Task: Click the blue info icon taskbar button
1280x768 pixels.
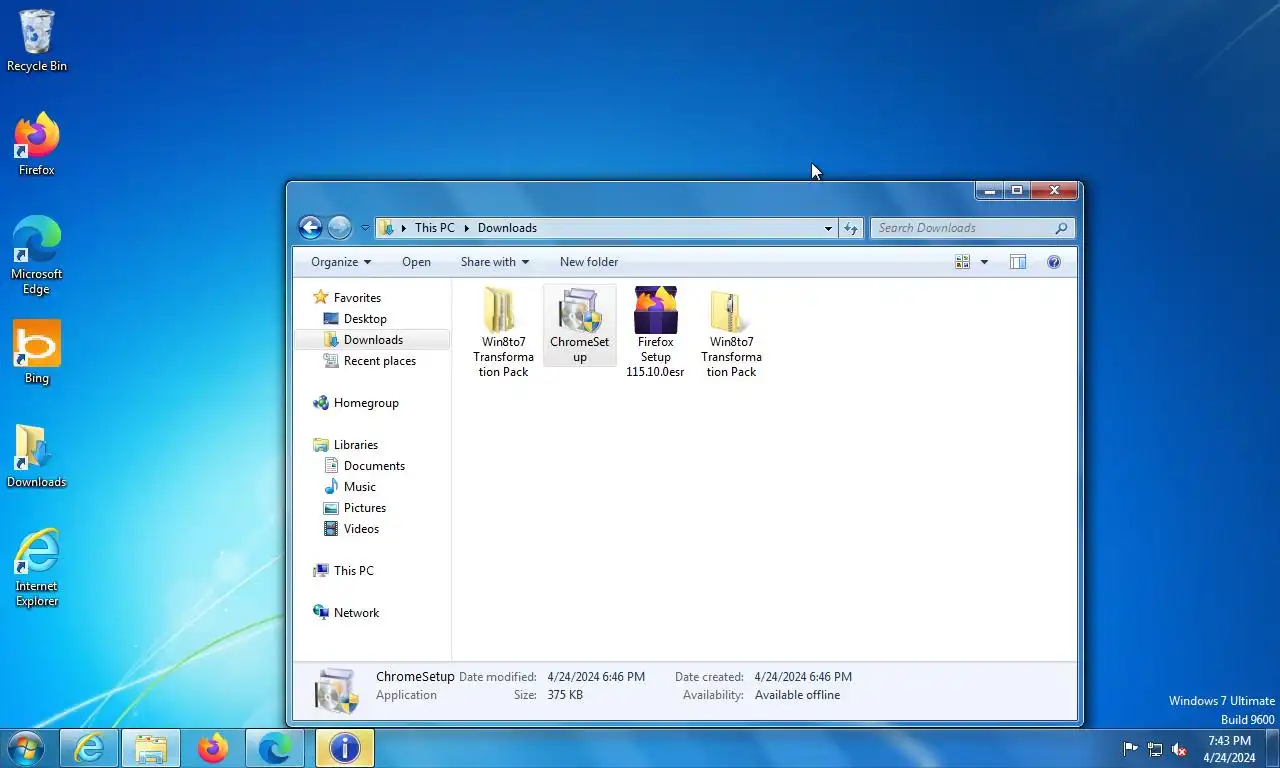Action: [x=345, y=748]
